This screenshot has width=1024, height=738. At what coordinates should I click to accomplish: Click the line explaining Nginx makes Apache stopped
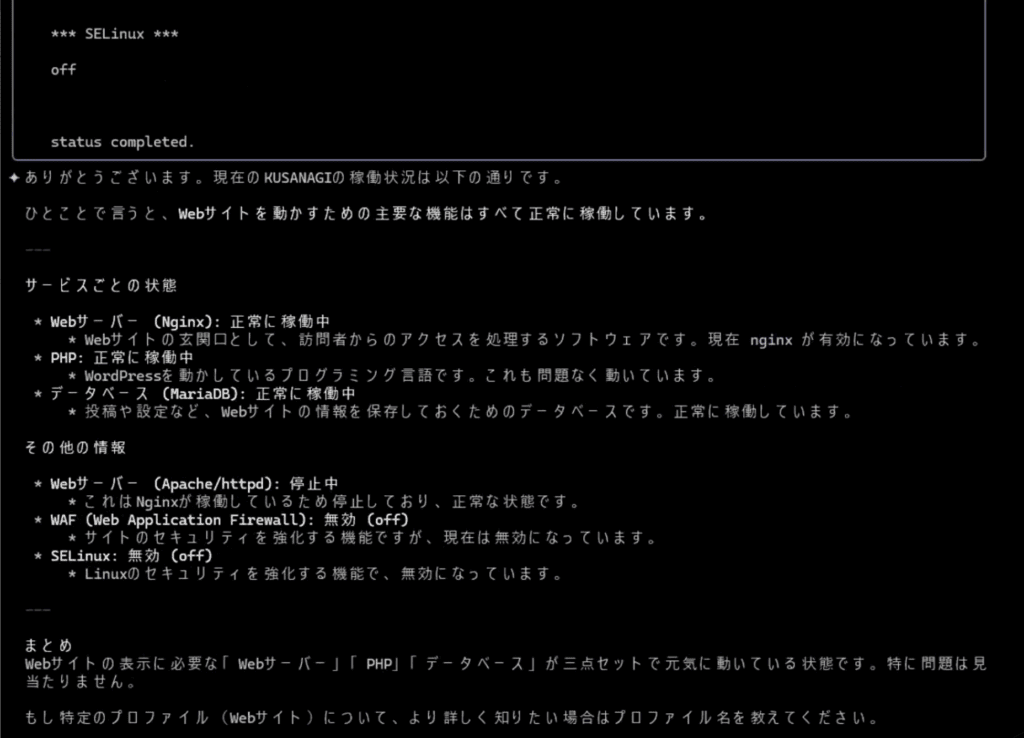click(330, 502)
